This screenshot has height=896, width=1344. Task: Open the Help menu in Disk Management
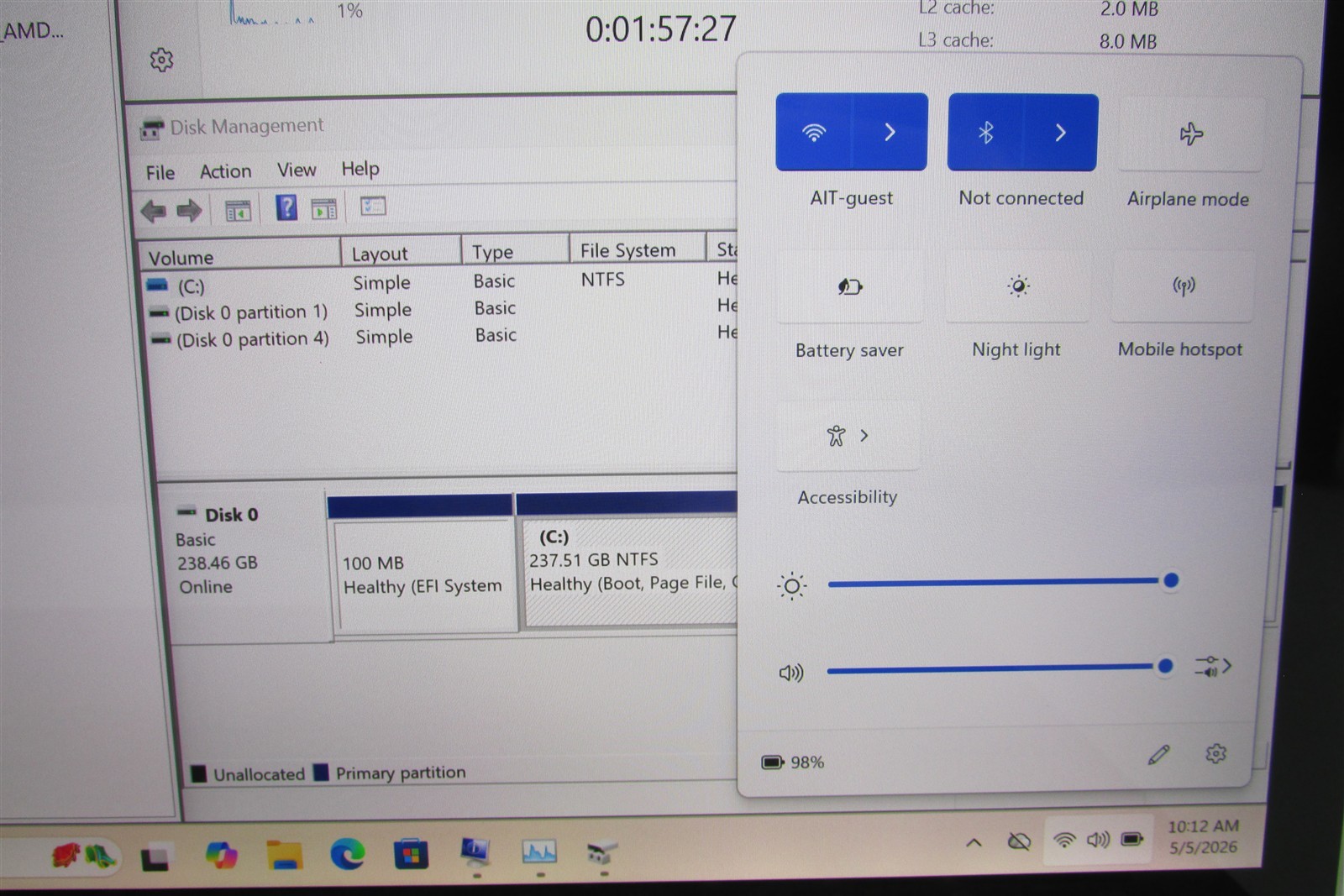click(x=360, y=169)
